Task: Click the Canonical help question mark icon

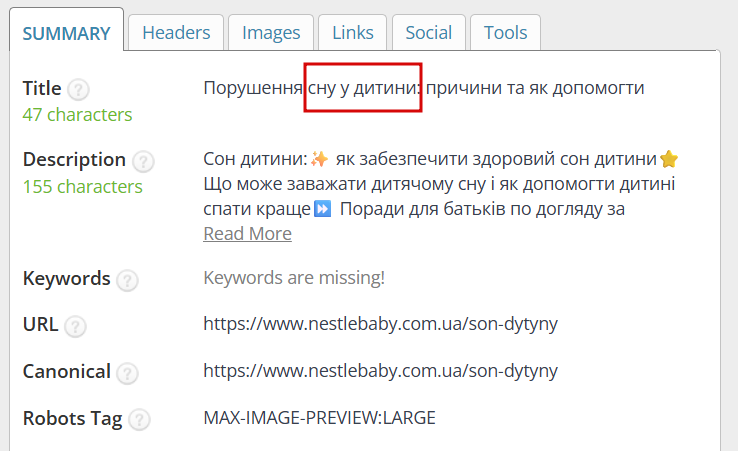Action: coord(127,373)
